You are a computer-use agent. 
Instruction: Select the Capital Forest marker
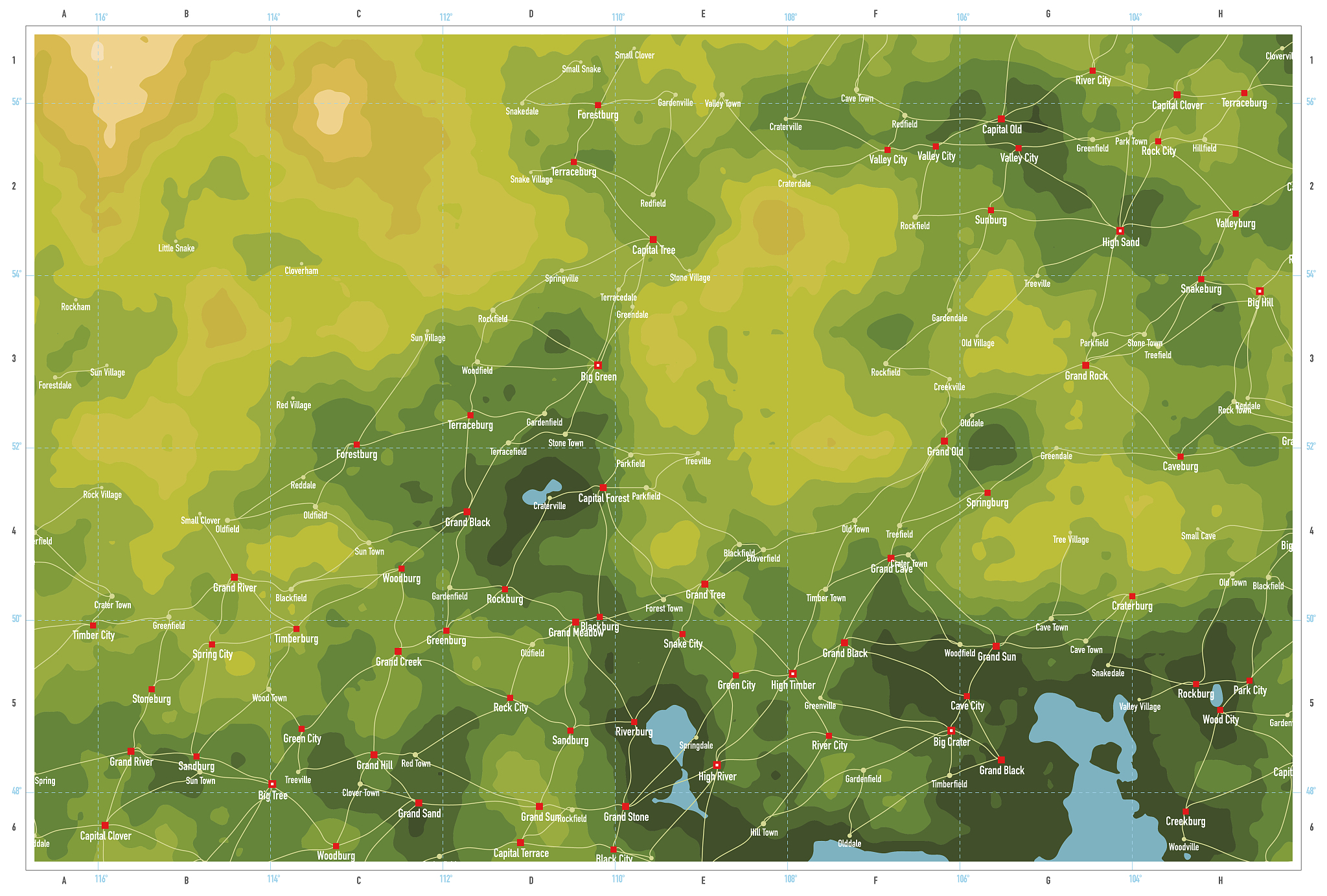pos(603,487)
